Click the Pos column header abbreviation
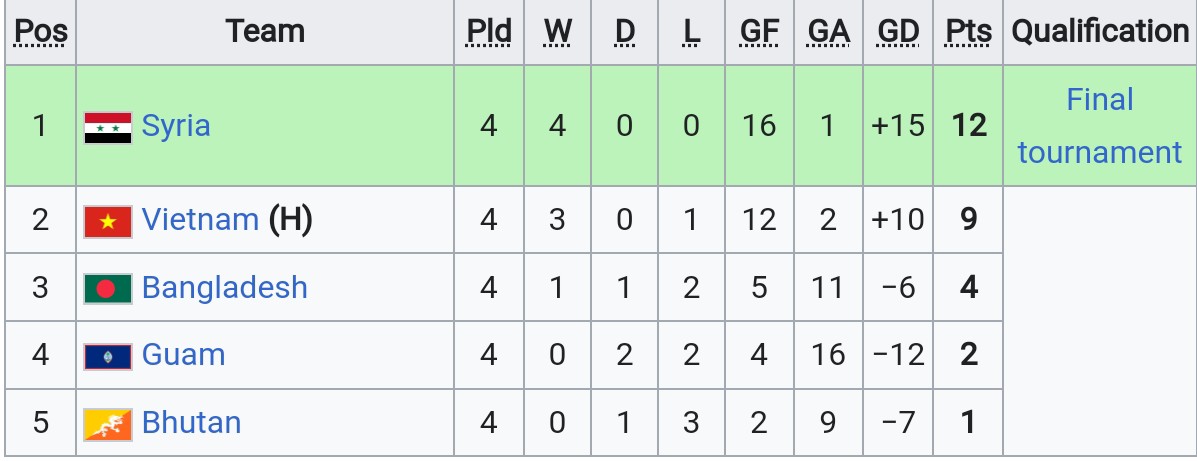This screenshot has width=1197, height=461. [x=40, y=32]
